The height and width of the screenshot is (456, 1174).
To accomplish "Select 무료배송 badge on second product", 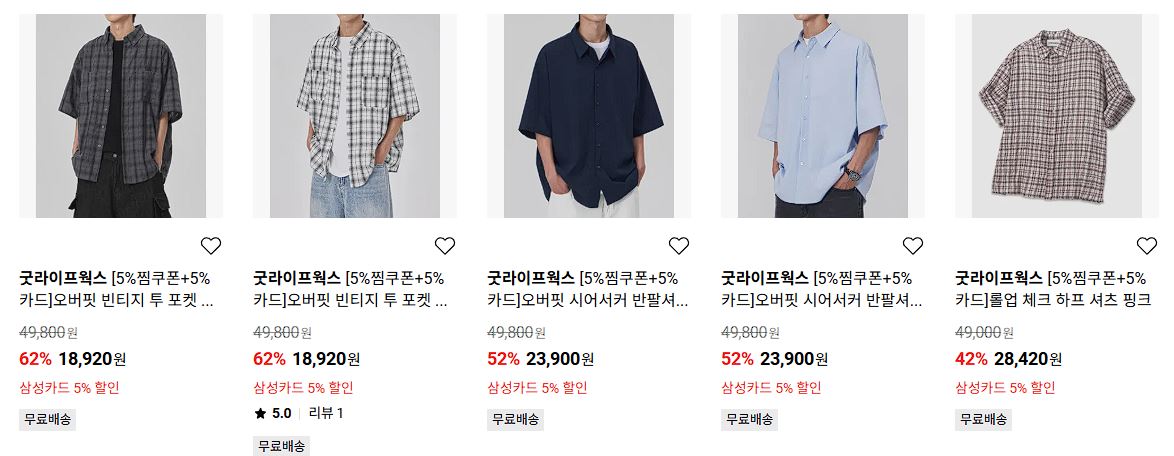I will [282, 446].
